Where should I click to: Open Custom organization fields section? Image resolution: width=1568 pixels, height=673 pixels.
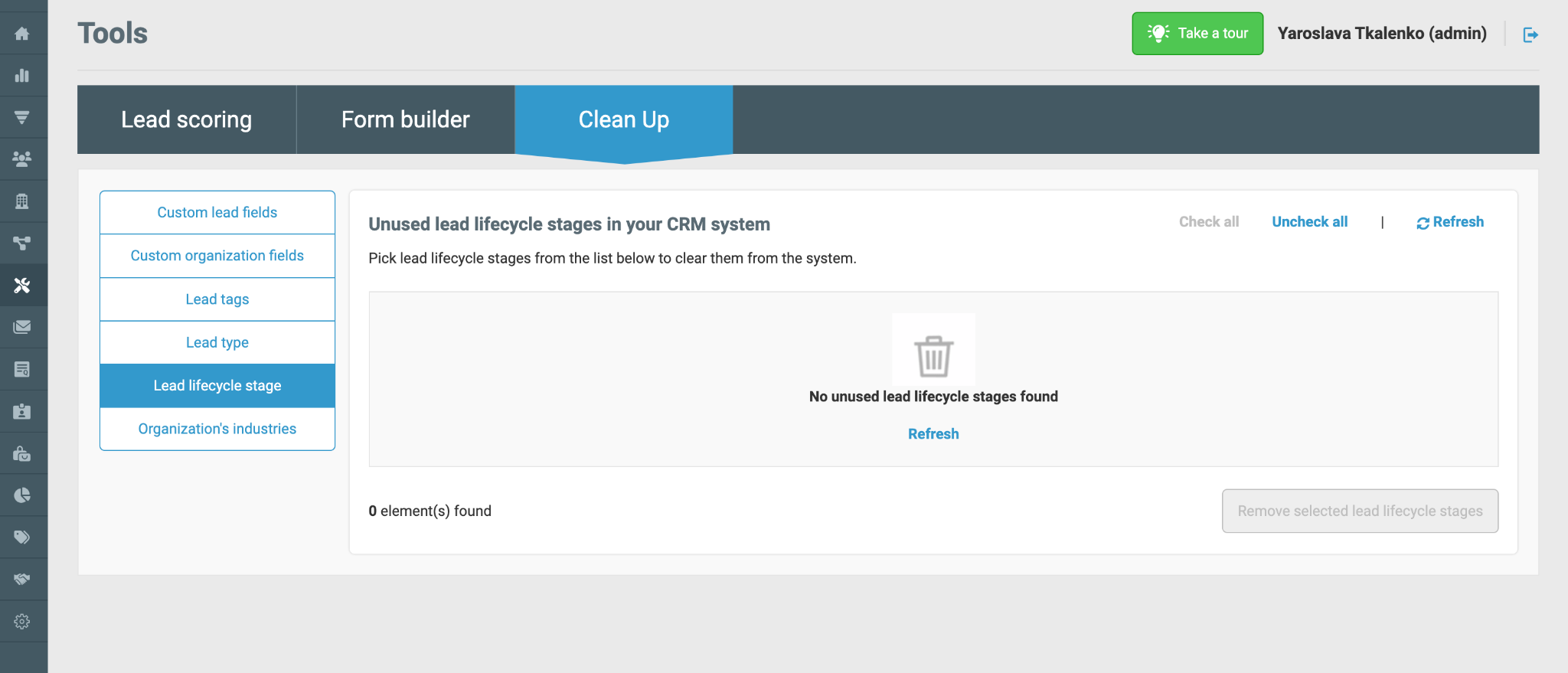pos(217,256)
